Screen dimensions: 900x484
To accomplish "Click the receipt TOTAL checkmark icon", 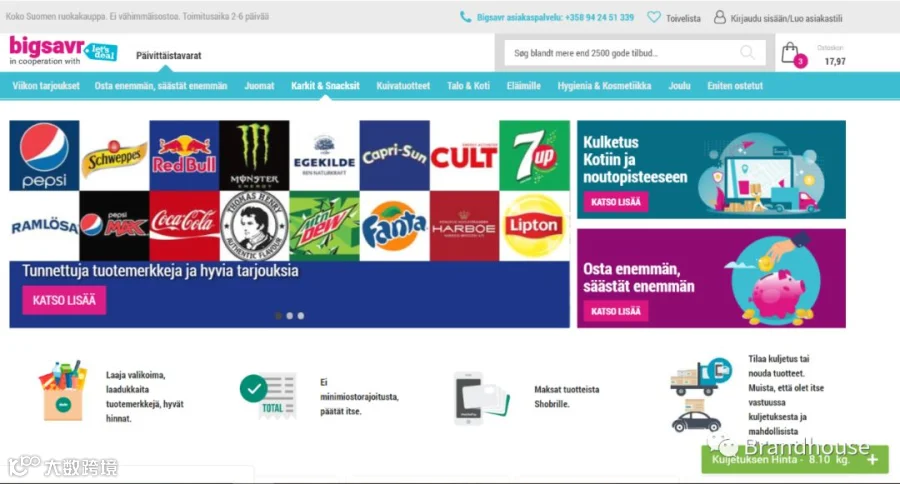I will pyautogui.click(x=268, y=396).
